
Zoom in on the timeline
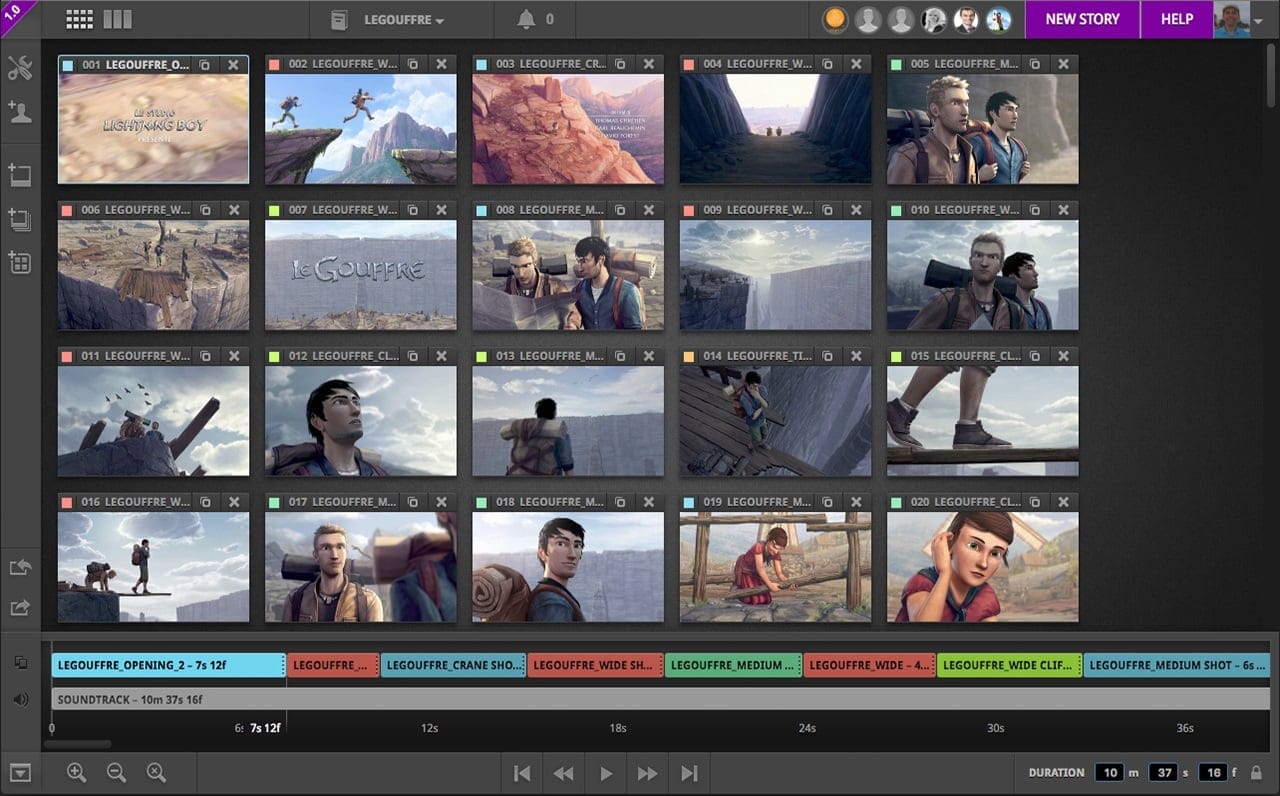click(76, 772)
